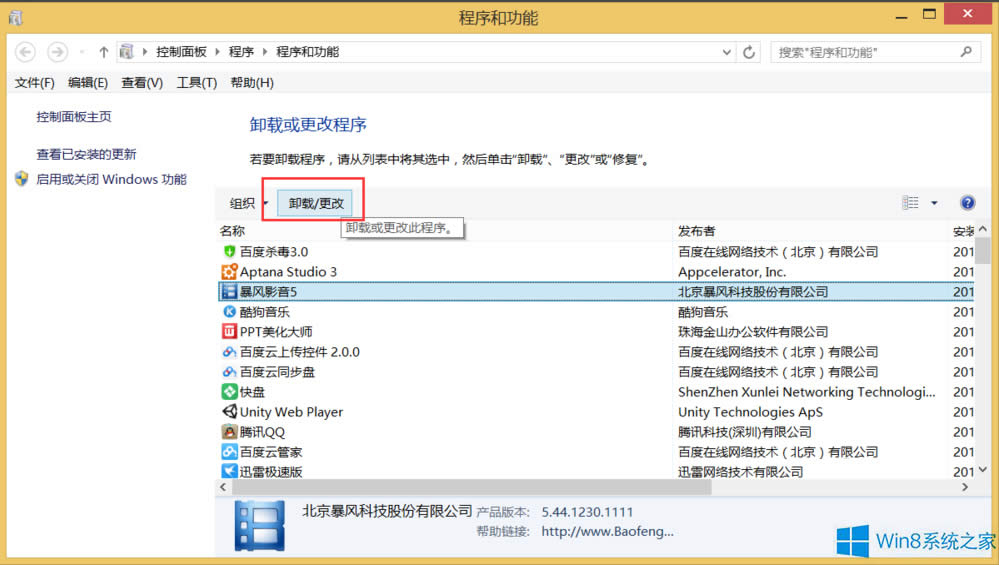
Task: Click publisher 珠海金山办公软件有限公司
Action: (x=753, y=332)
